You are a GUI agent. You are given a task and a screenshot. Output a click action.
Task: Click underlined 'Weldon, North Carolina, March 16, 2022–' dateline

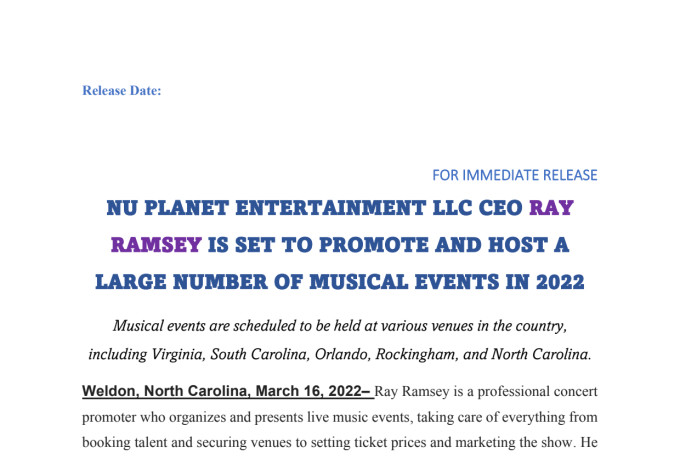click(x=227, y=391)
